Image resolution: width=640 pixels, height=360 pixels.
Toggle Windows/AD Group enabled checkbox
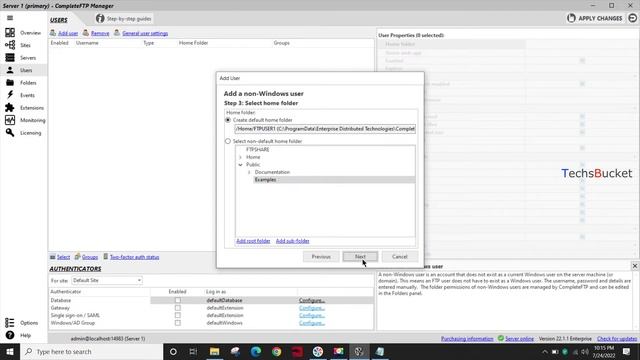[178, 323]
